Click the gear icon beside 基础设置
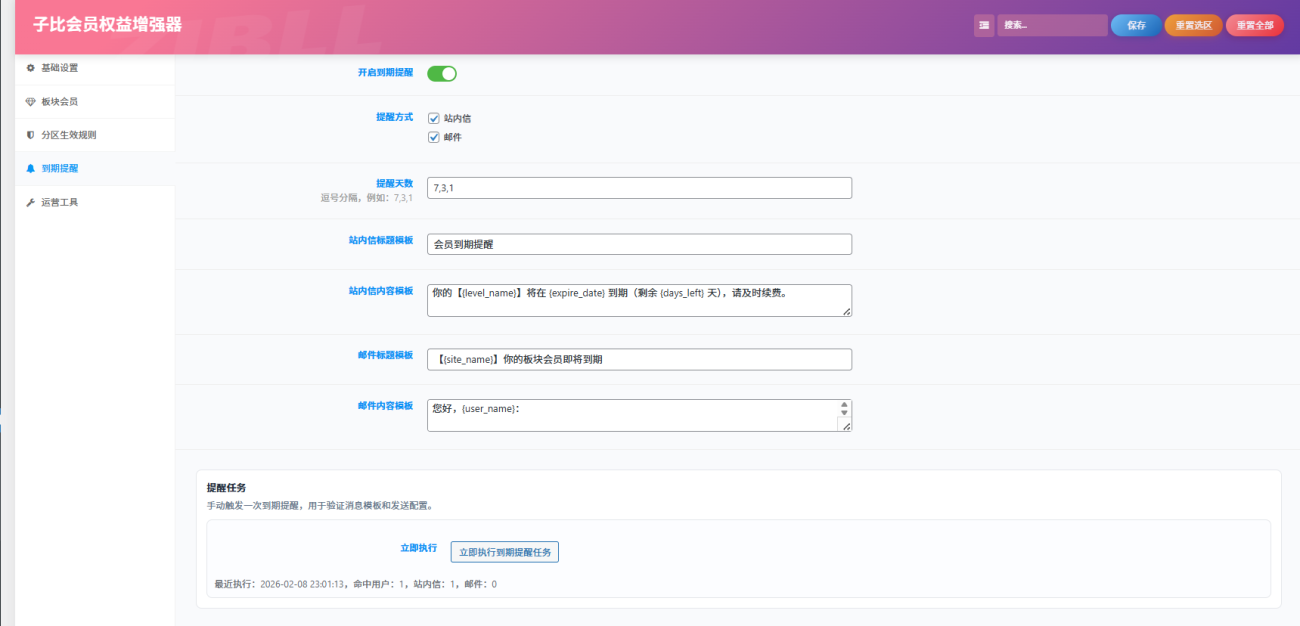The width and height of the screenshot is (1300, 626). tap(30, 68)
